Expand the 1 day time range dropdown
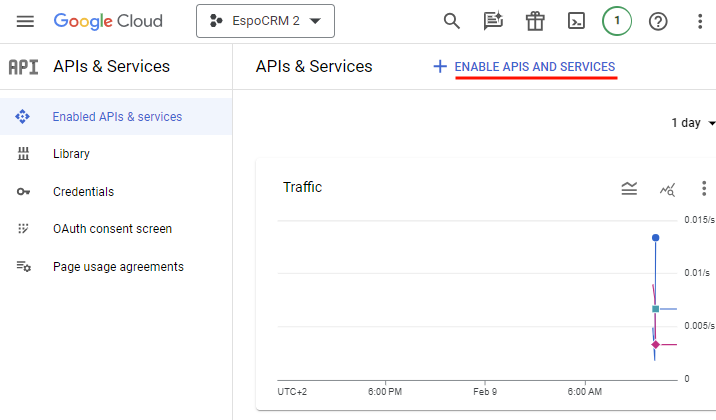Image resolution: width=716 pixels, height=420 pixels. pos(693,123)
